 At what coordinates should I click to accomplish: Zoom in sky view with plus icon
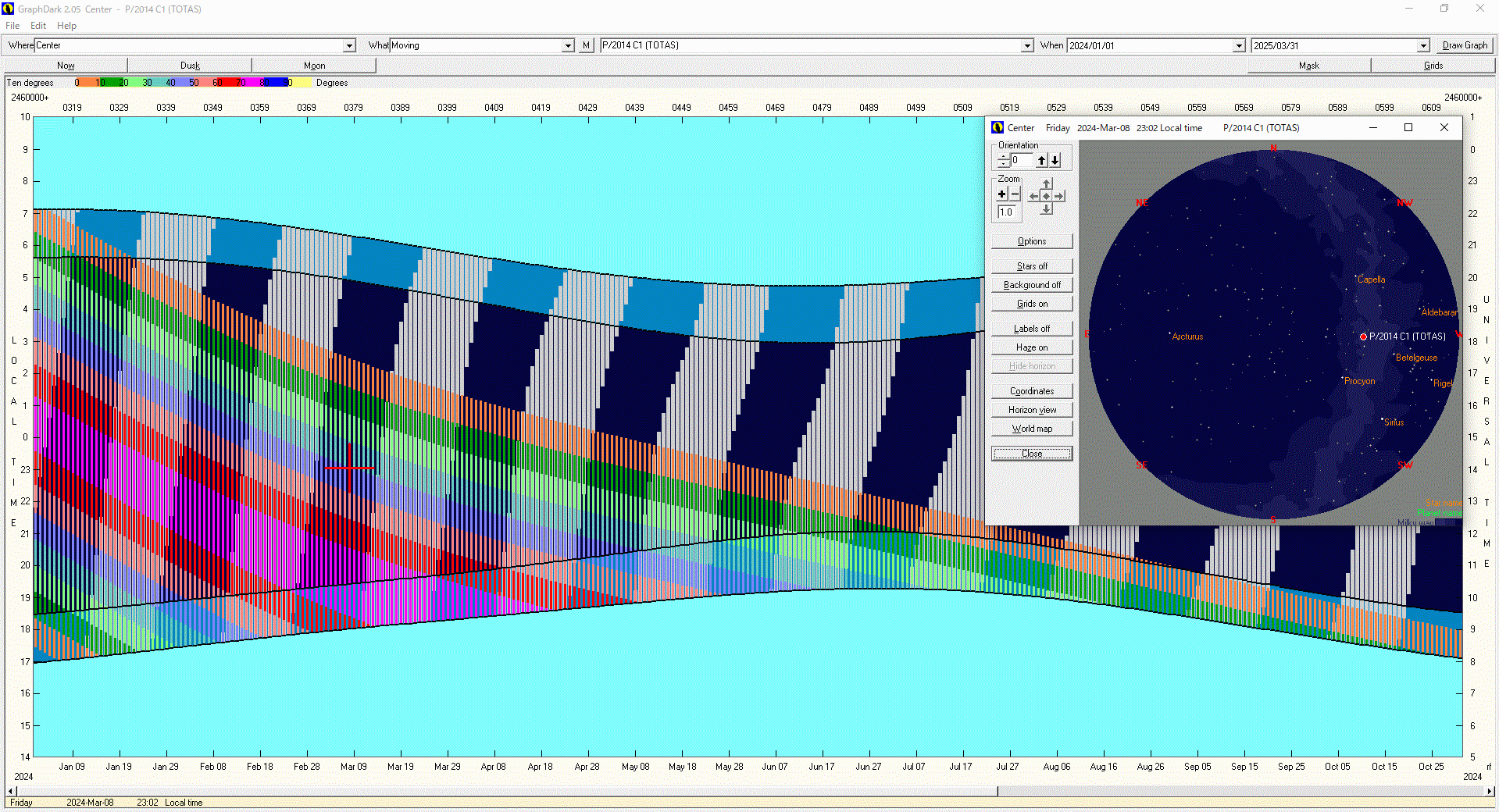pyautogui.click(x=1002, y=194)
